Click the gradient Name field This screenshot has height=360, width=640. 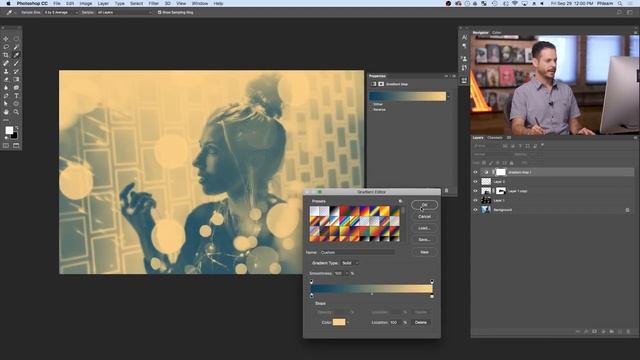pyautogui.click(x=357, y=253)
